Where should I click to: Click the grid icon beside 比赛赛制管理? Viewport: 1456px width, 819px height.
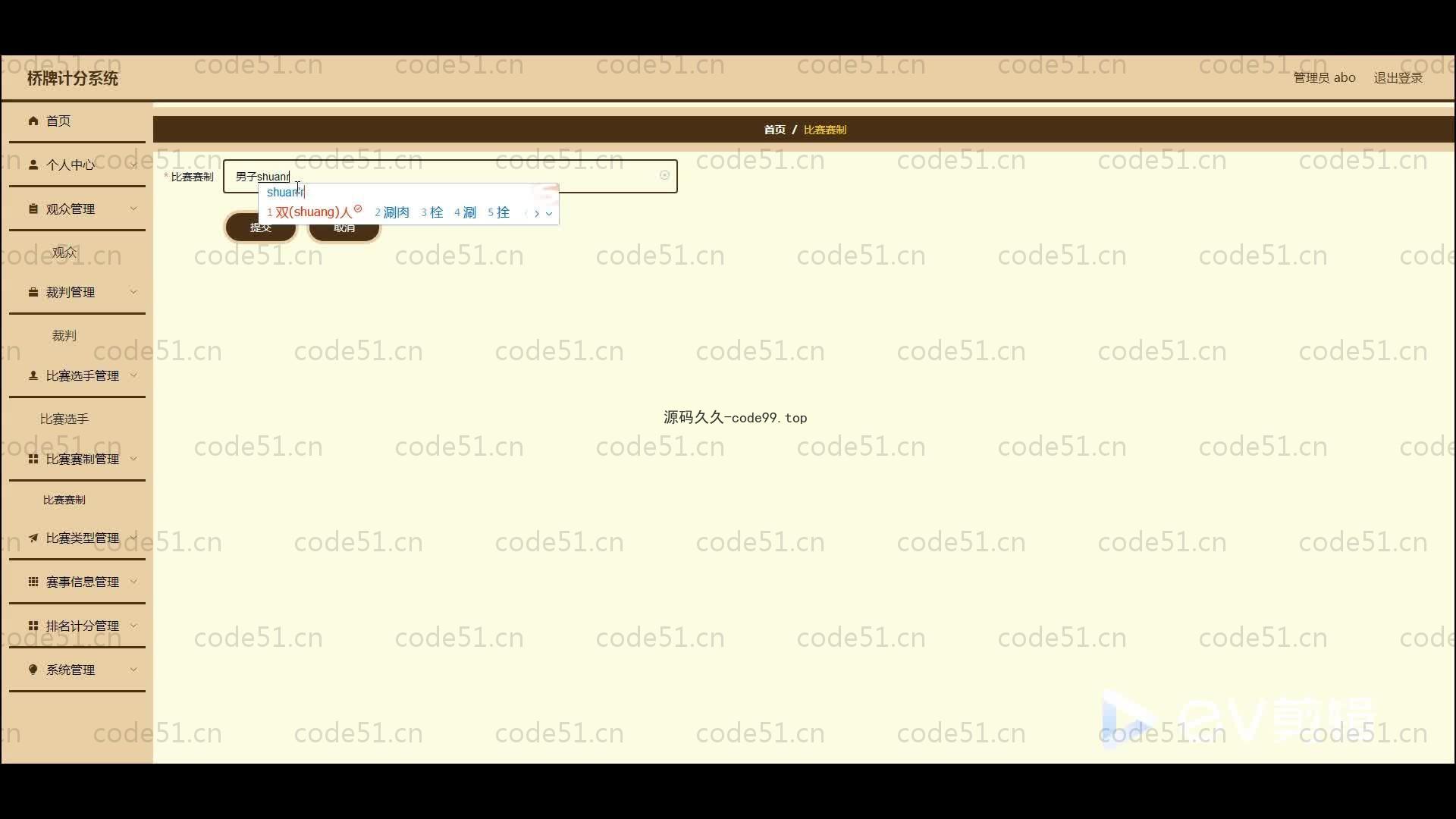point(33,459)
